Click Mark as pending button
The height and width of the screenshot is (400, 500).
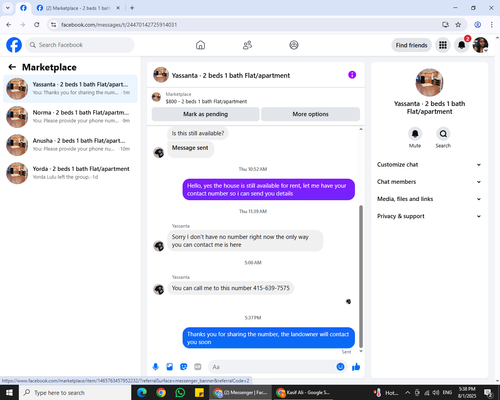(205, 114)
